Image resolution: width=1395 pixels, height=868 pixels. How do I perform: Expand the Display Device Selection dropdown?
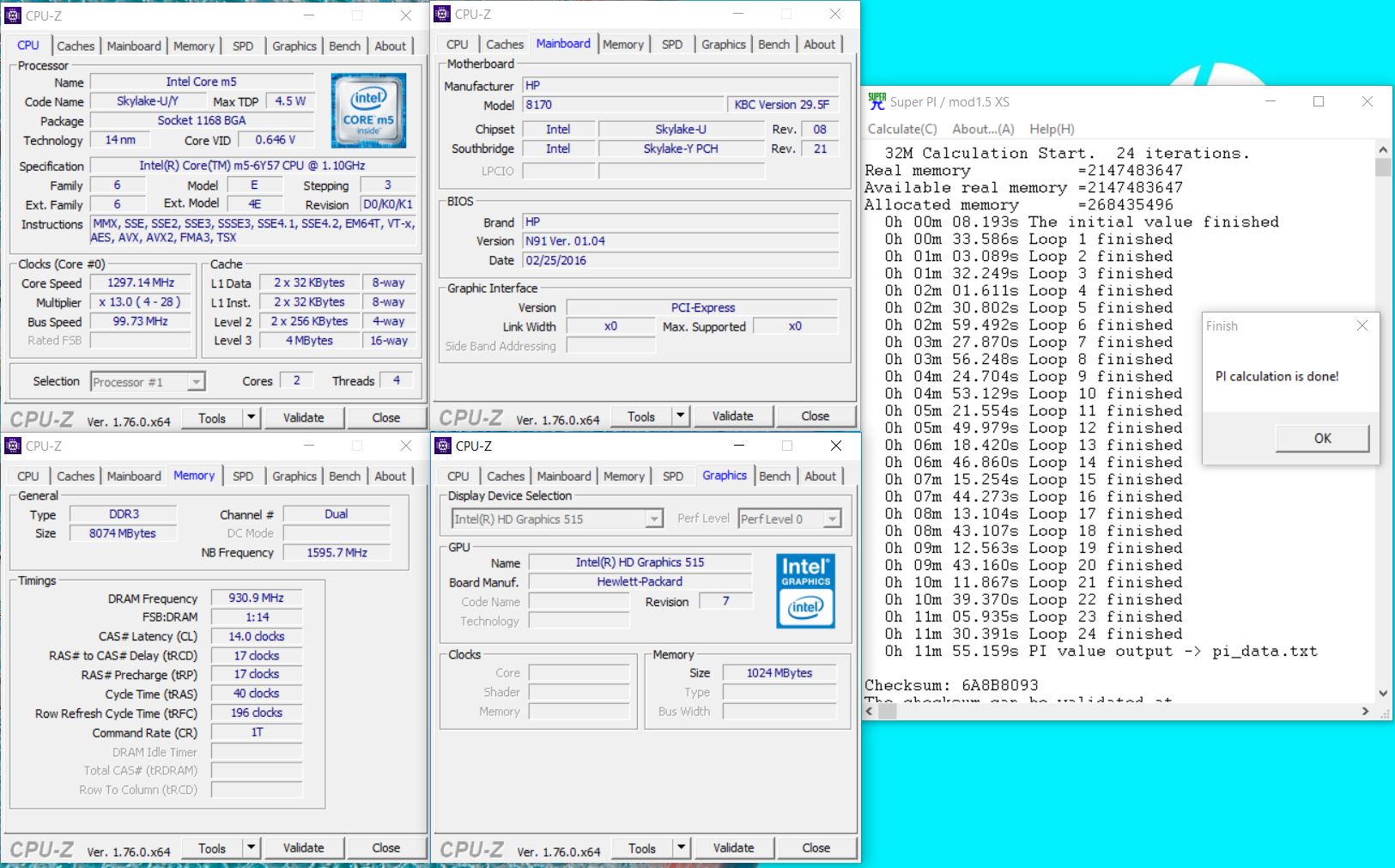[x=654, y=519]
